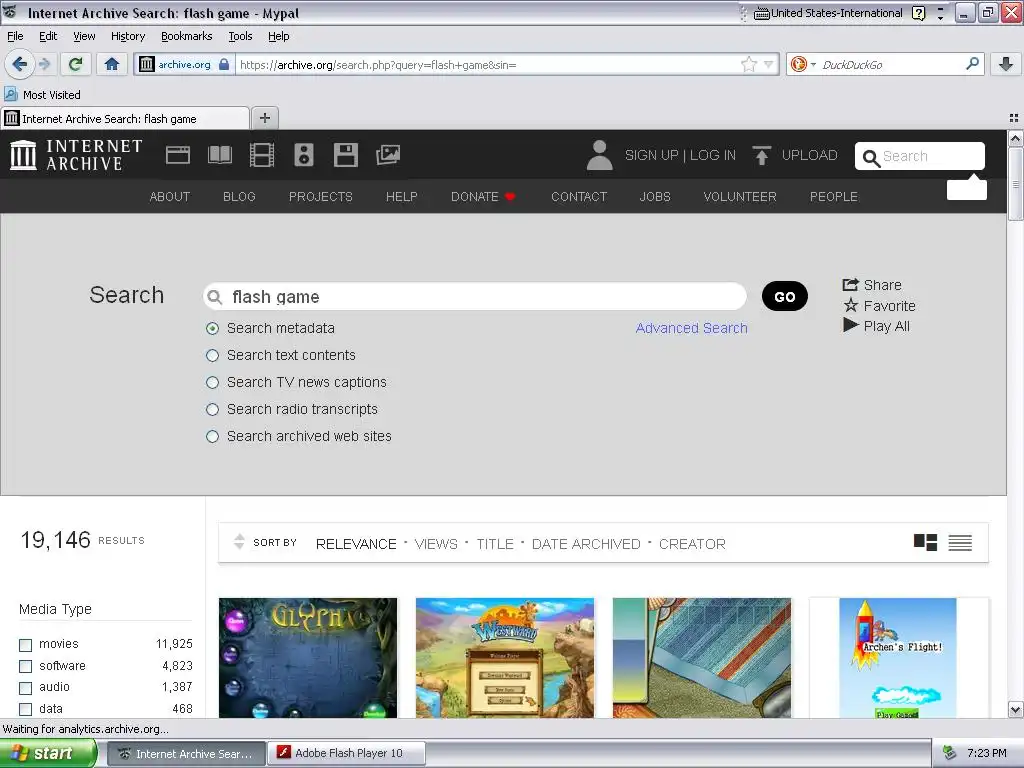
Task: Open the Windows start button
Action: 48,754
